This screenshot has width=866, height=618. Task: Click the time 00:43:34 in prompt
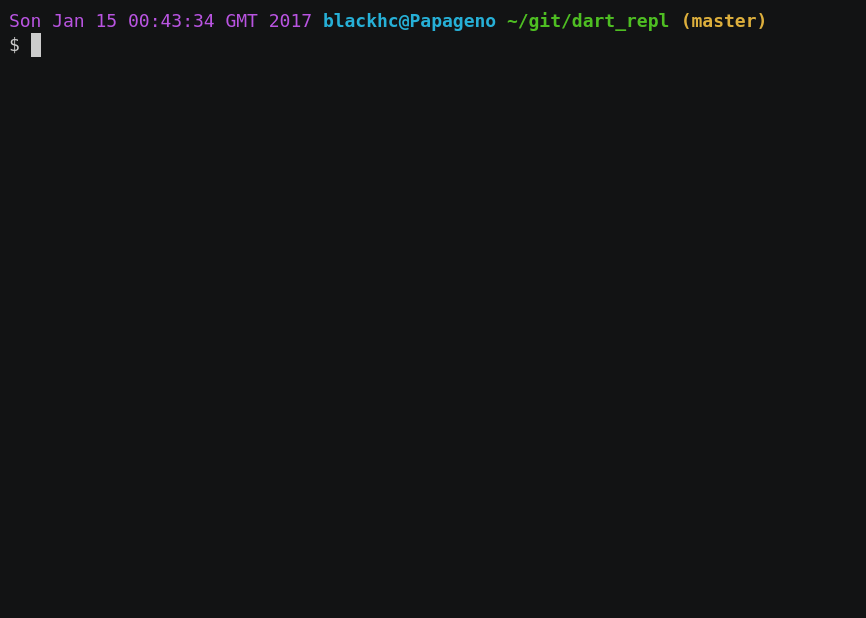171,21
